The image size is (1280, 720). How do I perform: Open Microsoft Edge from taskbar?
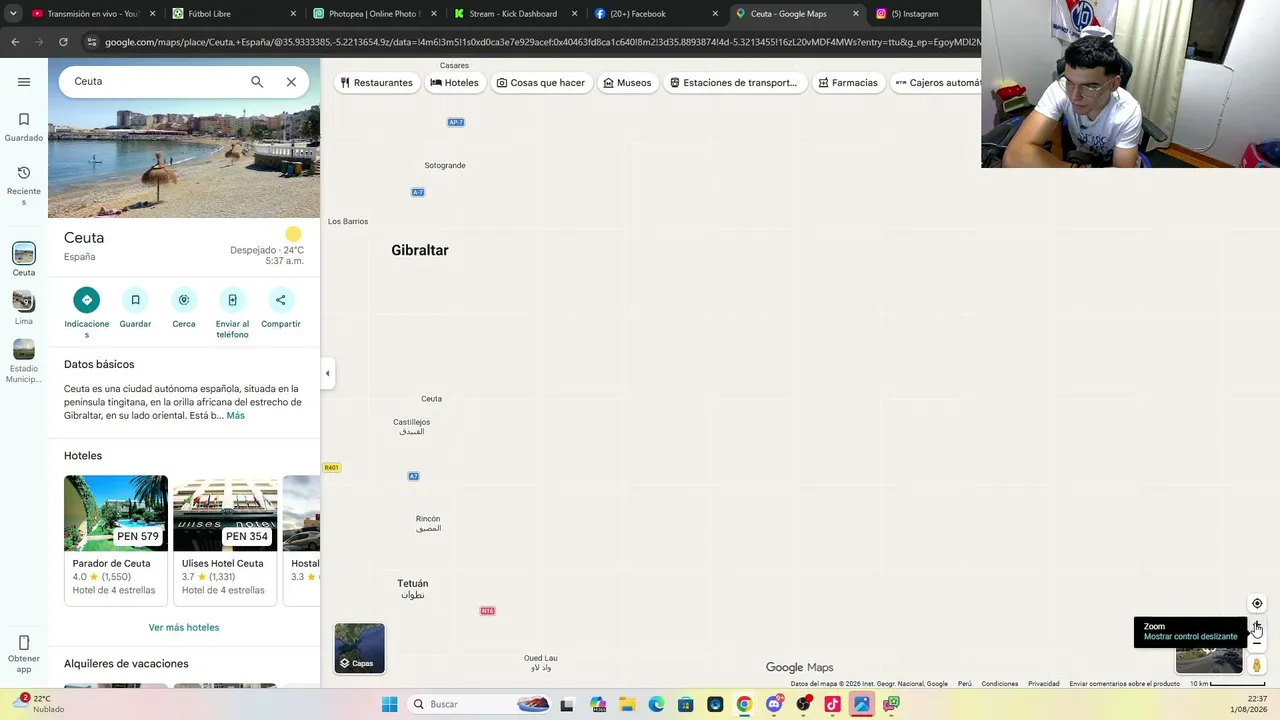point(656,704)
